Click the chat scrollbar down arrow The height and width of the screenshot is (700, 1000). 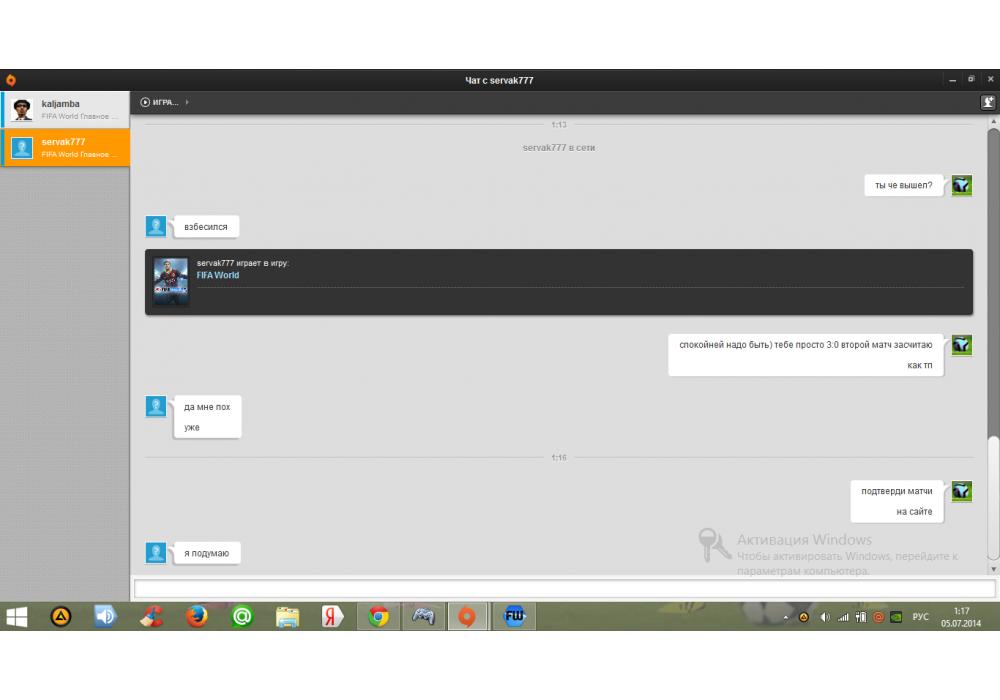click(993, 569)
